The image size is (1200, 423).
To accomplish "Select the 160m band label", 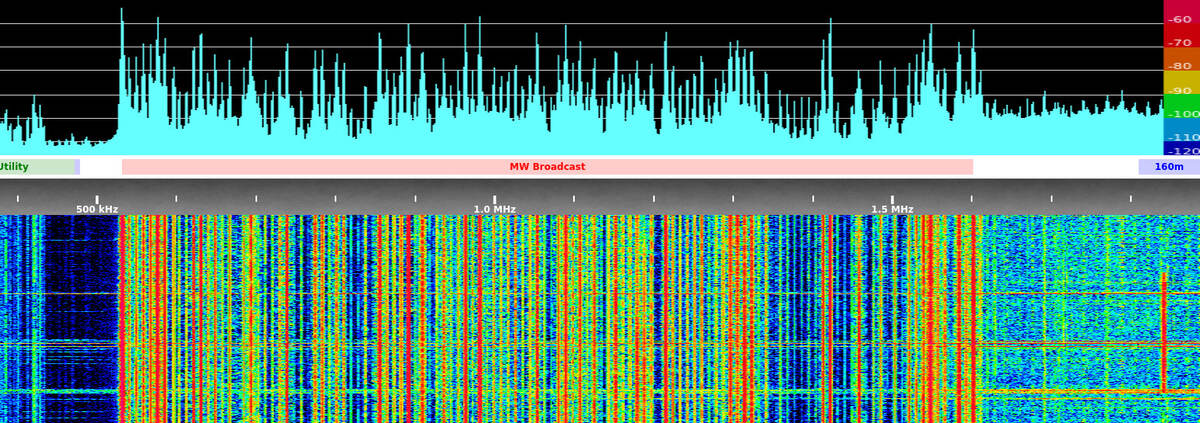I will tap(1169, 167).
